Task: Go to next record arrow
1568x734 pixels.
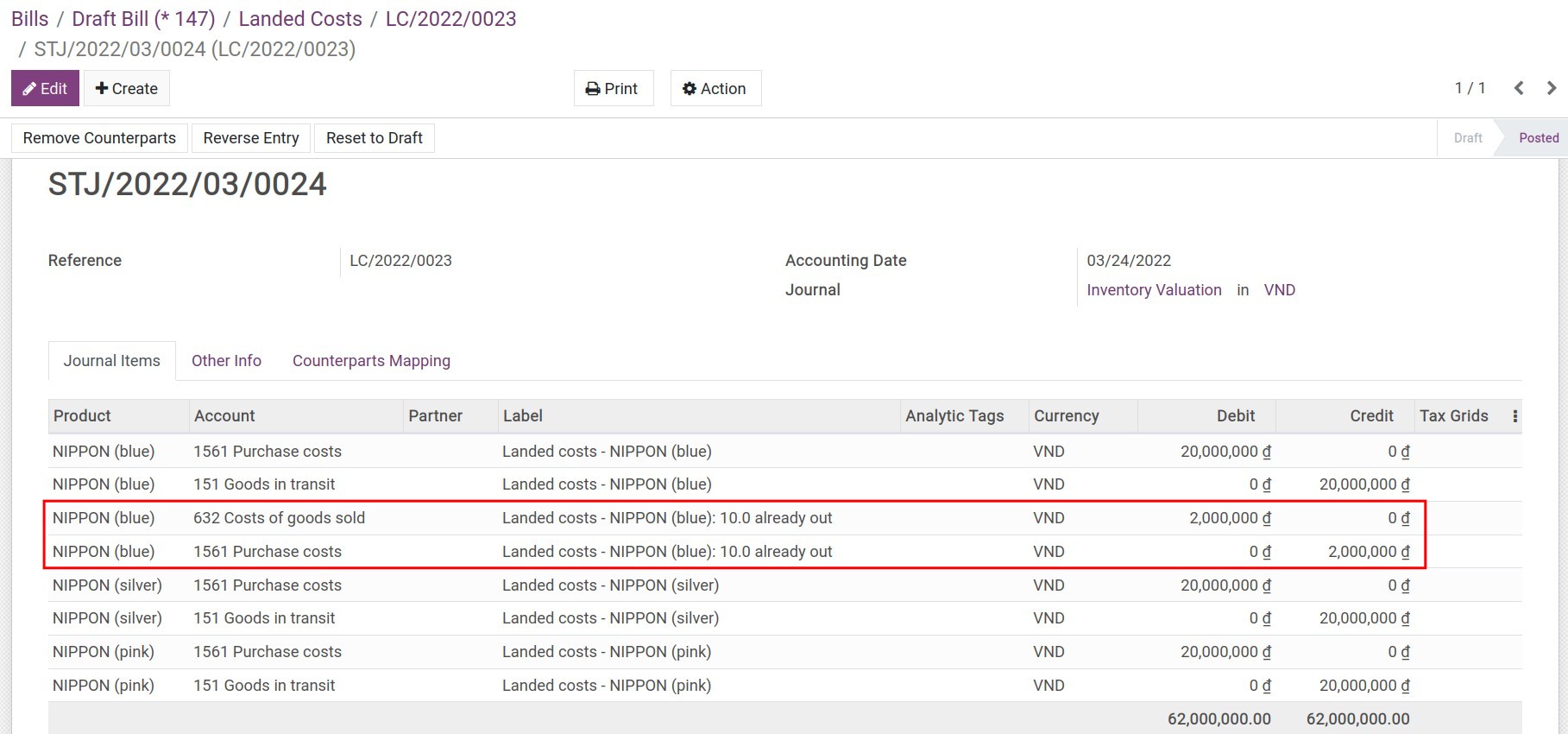Action: [x=1551, y=88]
